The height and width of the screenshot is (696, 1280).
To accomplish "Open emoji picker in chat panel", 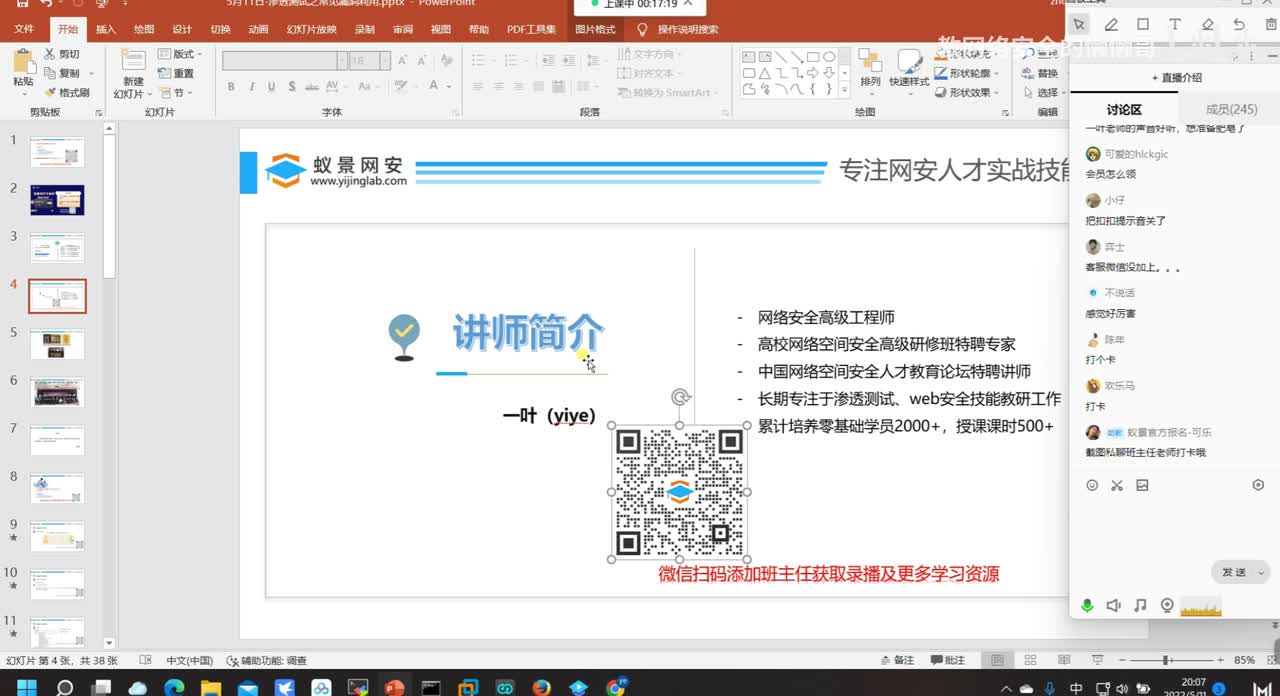I will [x=1092, y=485].
